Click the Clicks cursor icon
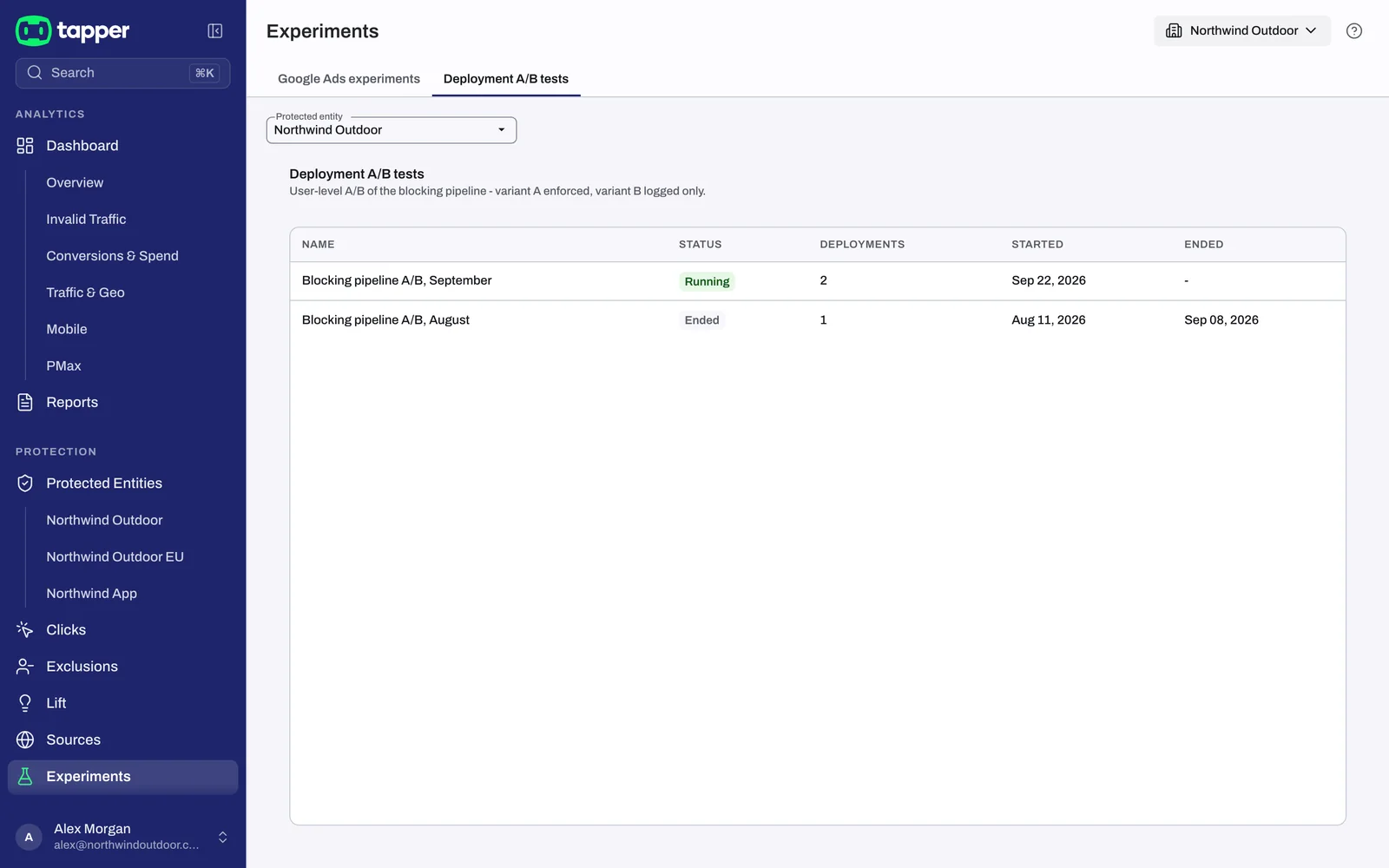Viewport: 1389px width, 868px height. (25, 630)
